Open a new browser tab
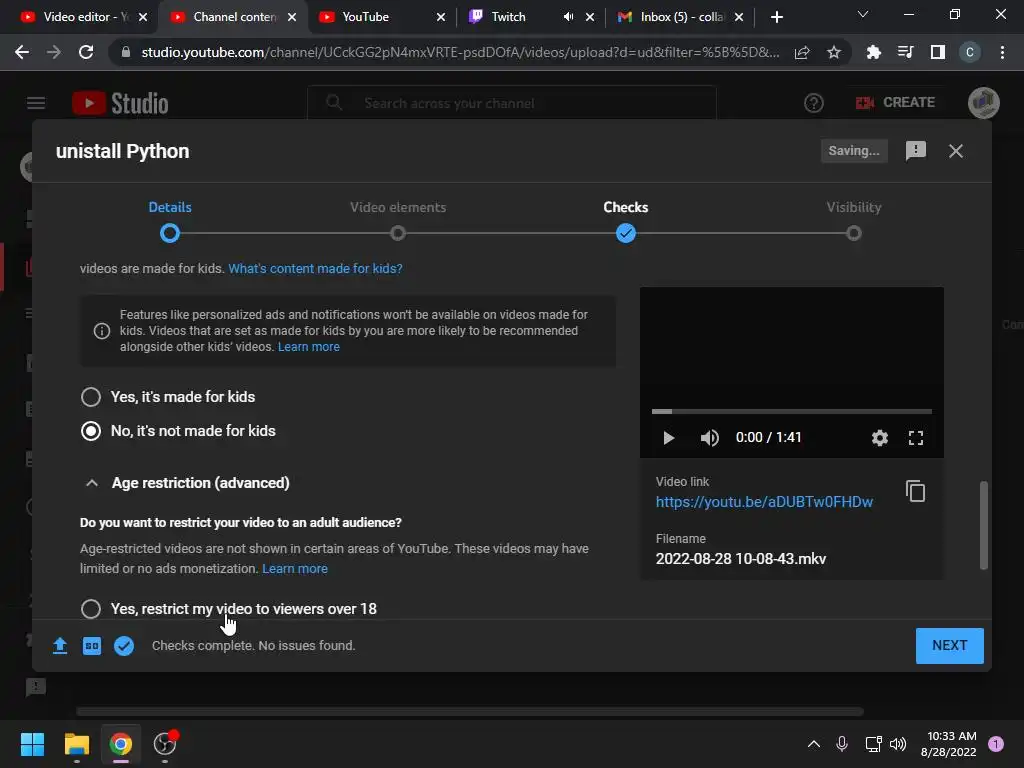Image resolution: width=1024 pixels, height=768 pixels. coord(776,17)
